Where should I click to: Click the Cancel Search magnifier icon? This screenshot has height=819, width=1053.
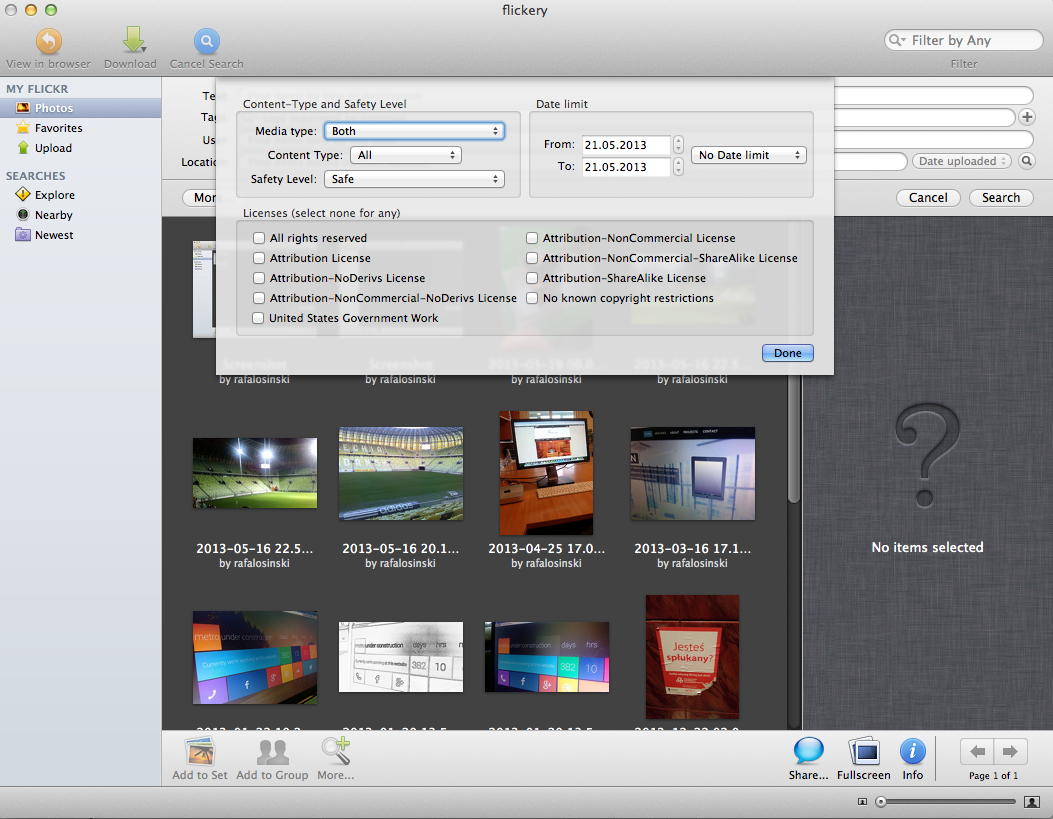pos(207,42)
